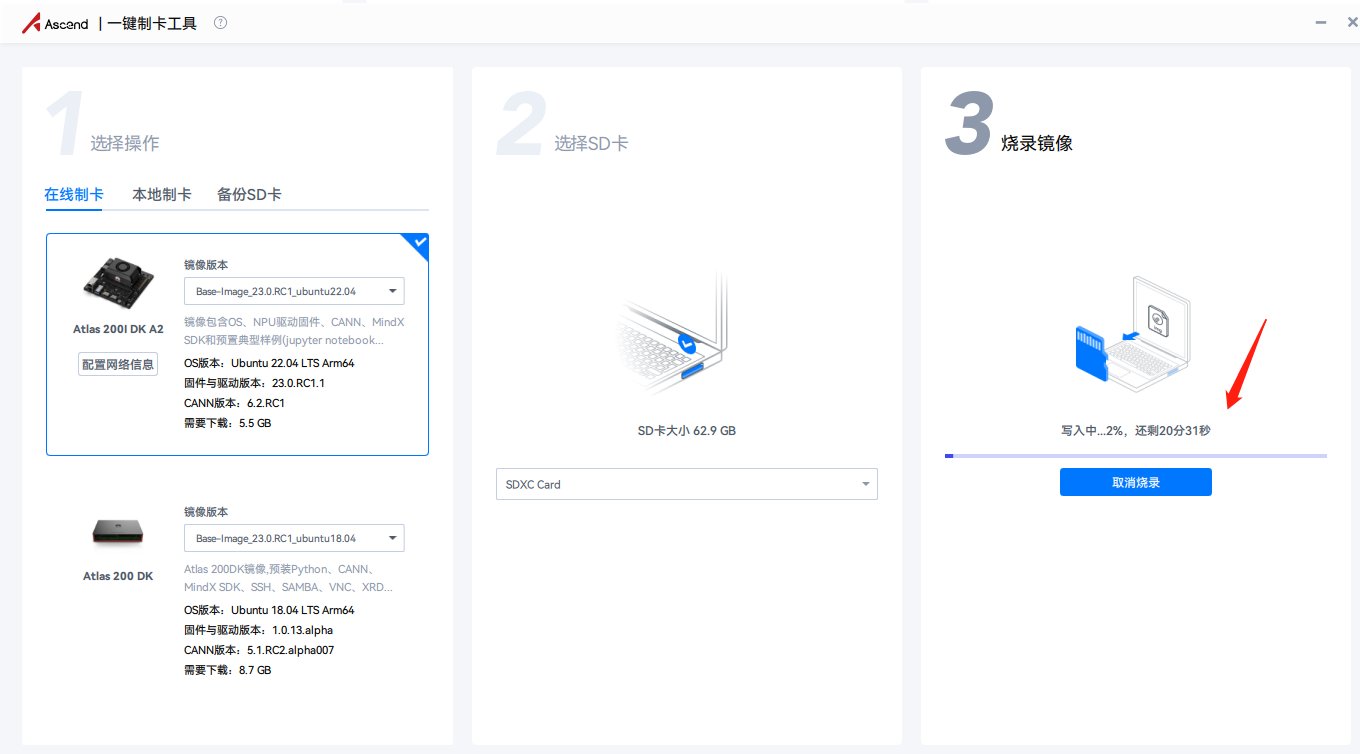
Task: Click the 需要下载 5.5 GB text
Action: (228, 423)
